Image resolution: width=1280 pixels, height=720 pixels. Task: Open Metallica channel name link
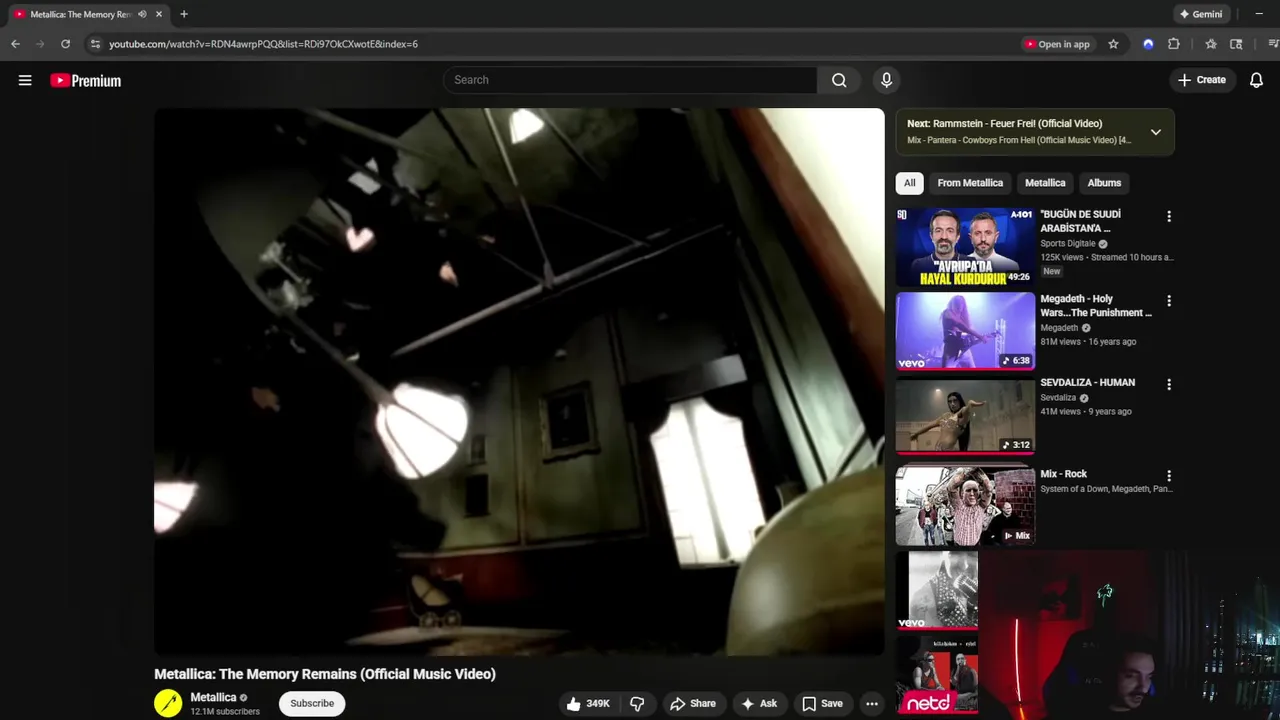213,697
